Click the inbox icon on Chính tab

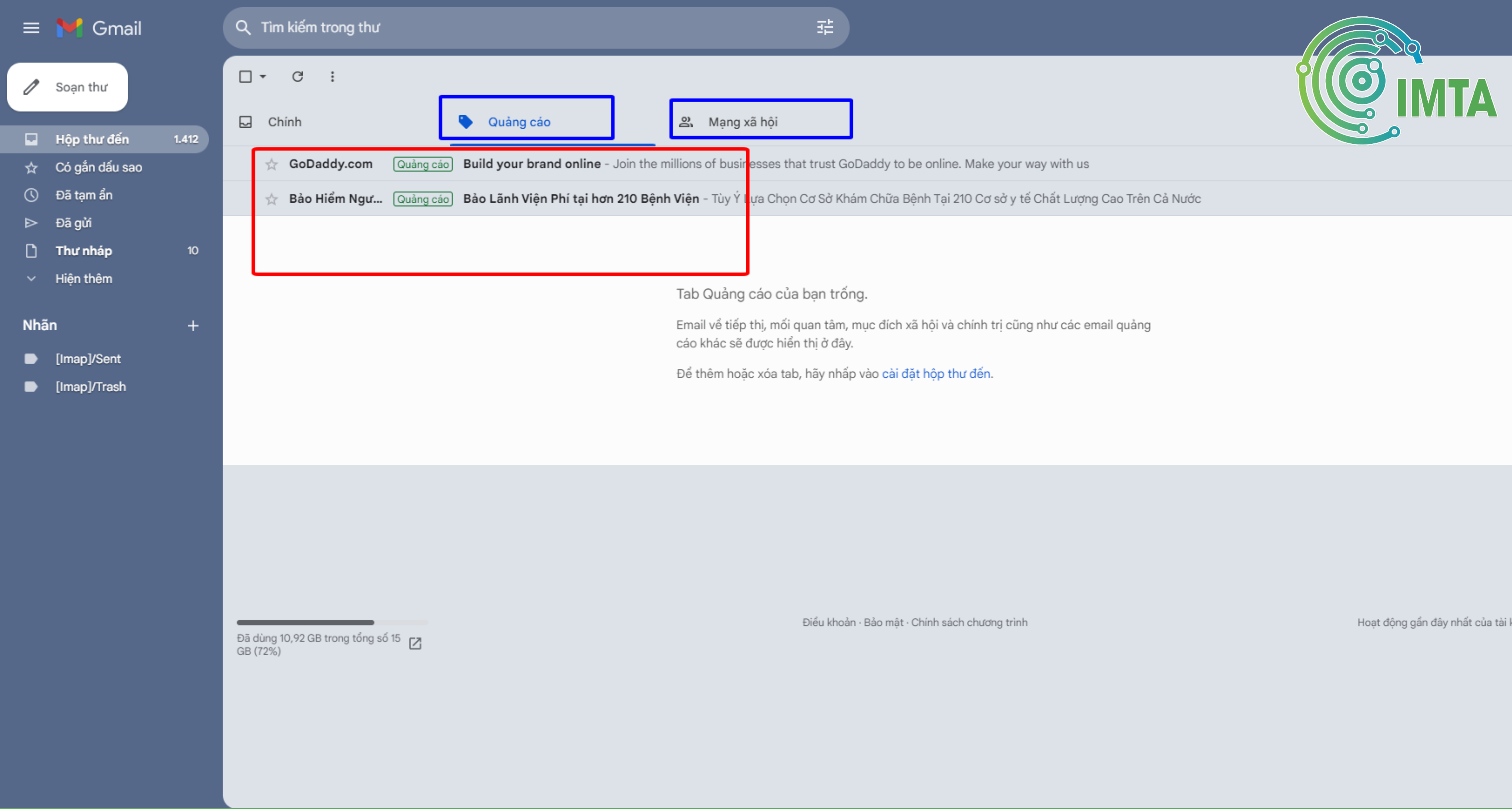[245, 122]
